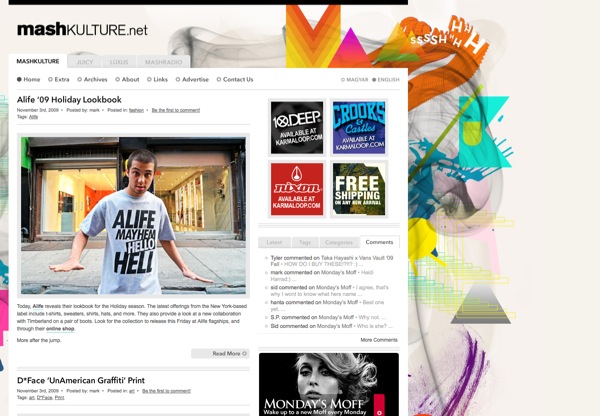Switch to the LUXUS tab
Screen dimensions: 600x416
coord(119,62)
